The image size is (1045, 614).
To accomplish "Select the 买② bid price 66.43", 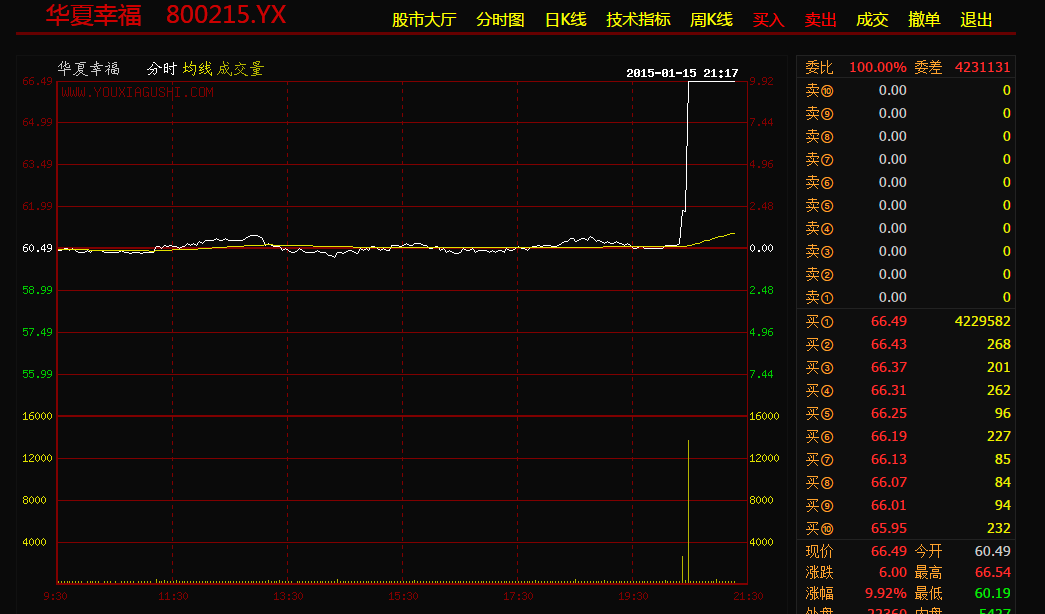I will tap(889, 344).
